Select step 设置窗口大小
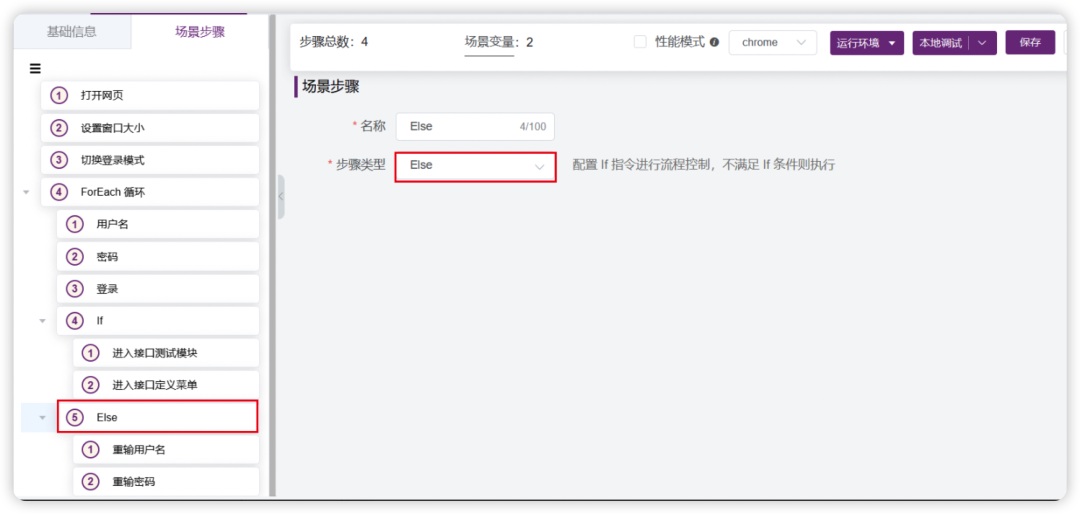1080x514 pixels. pos(149,128)
